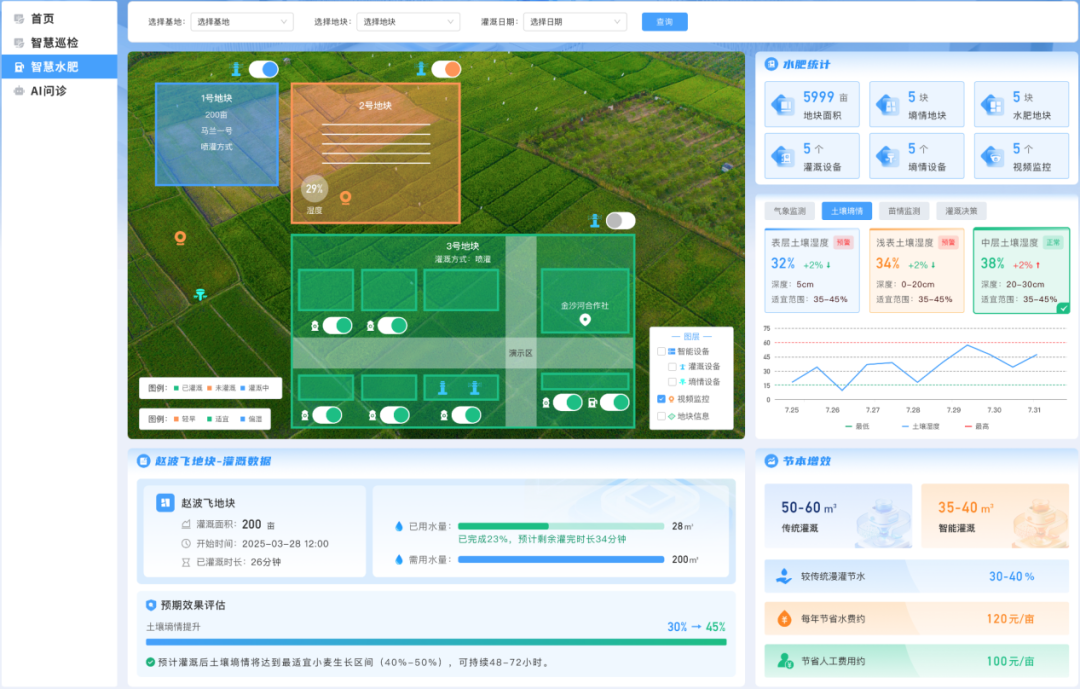The height and width of the screenshot is (689, 1080).
Task: Toggle the second valve switch in 3号地块 bottom row
Action: click(395, 415)
